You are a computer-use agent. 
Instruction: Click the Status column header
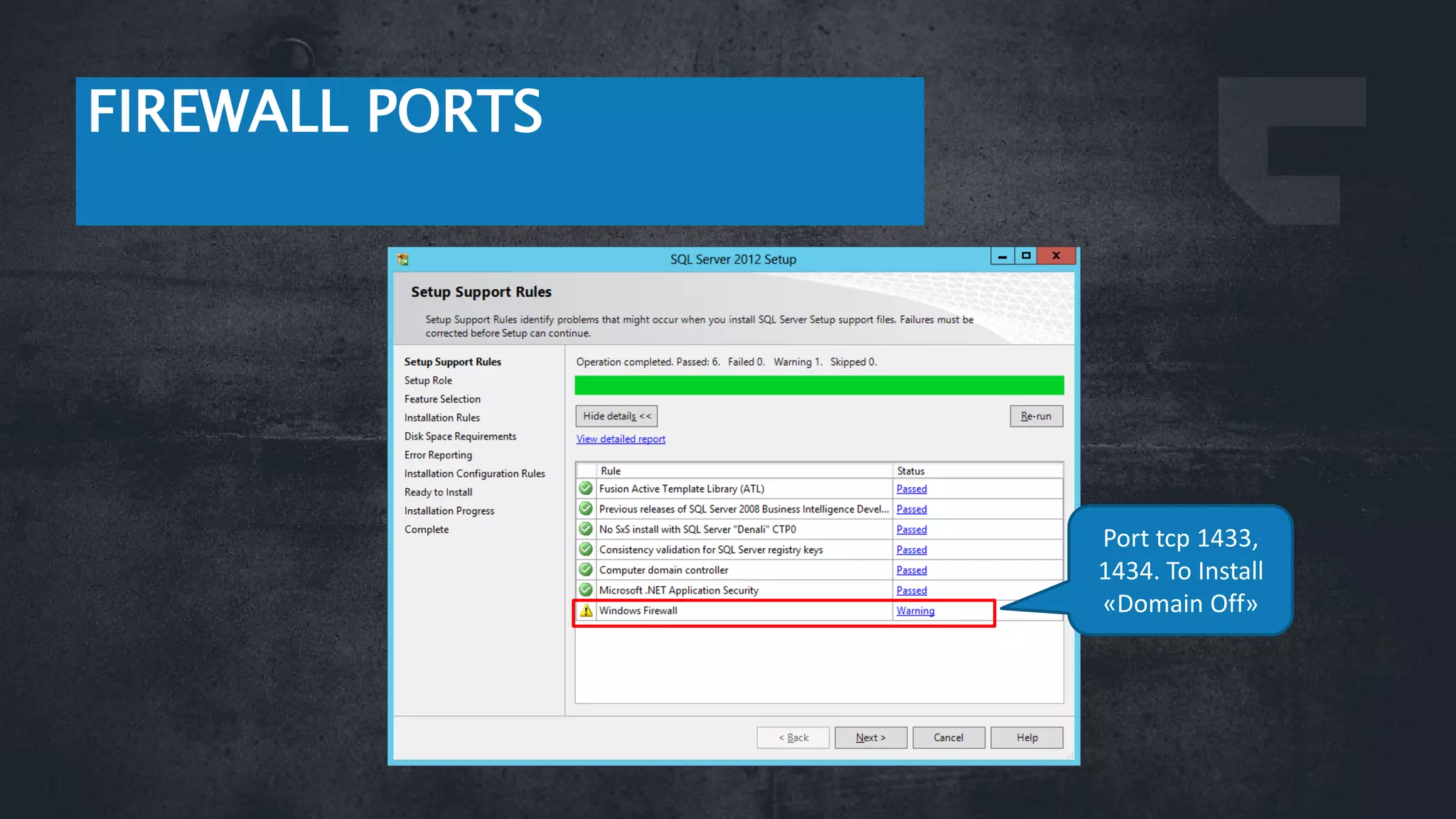coord(978,471)
